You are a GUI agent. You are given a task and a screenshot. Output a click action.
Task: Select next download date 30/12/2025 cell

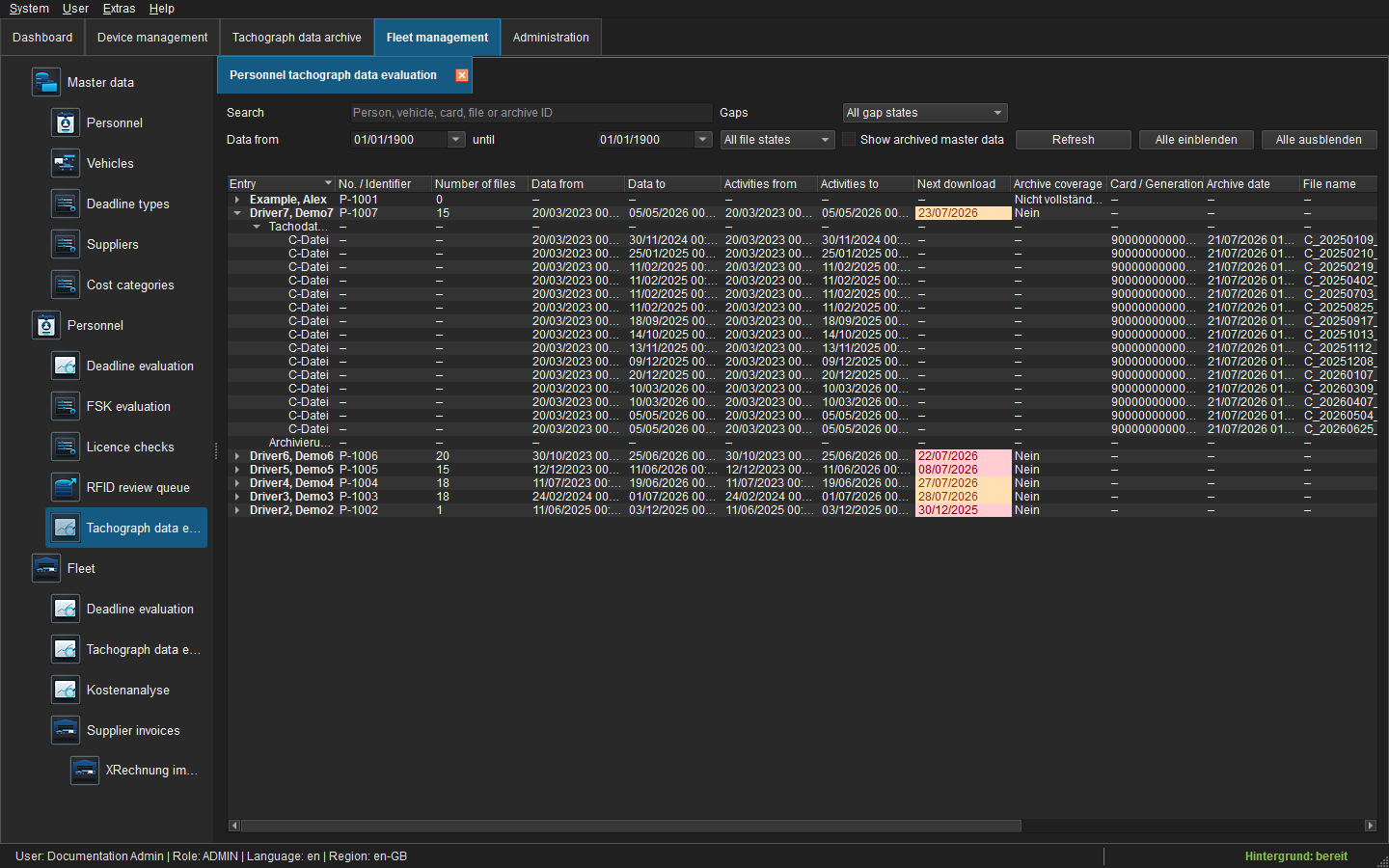point(963,510)
